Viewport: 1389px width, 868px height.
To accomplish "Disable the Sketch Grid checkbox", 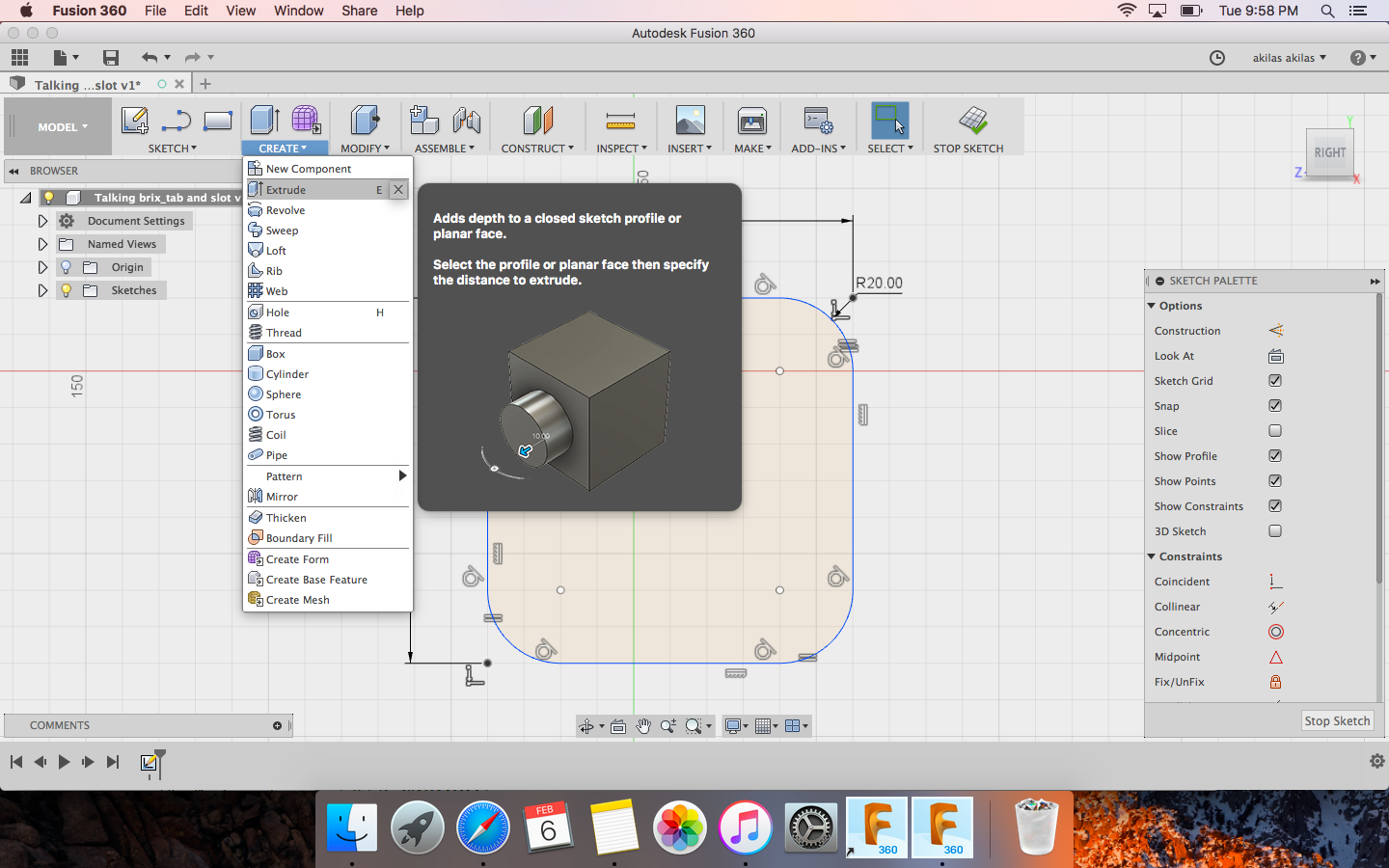I will [1275, 381].
